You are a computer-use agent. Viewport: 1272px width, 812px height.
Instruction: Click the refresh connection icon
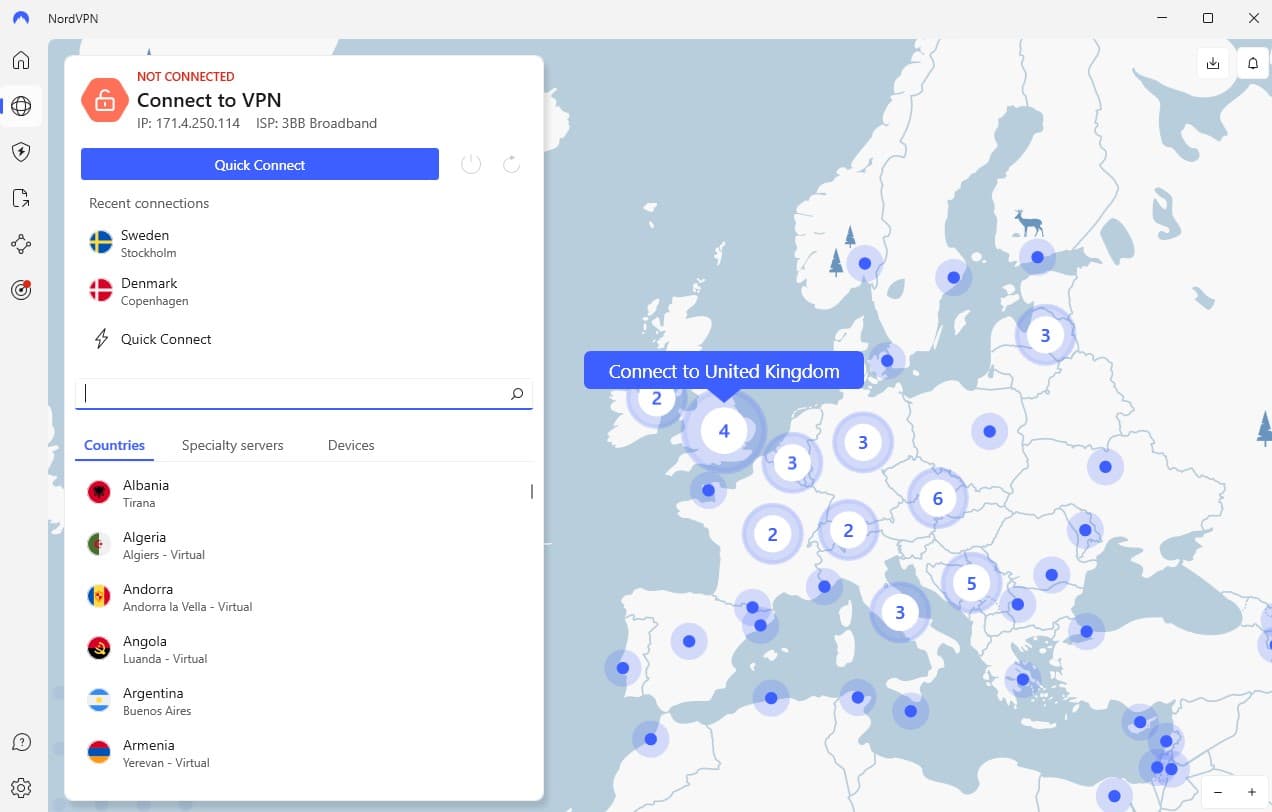tap(511, 164)
